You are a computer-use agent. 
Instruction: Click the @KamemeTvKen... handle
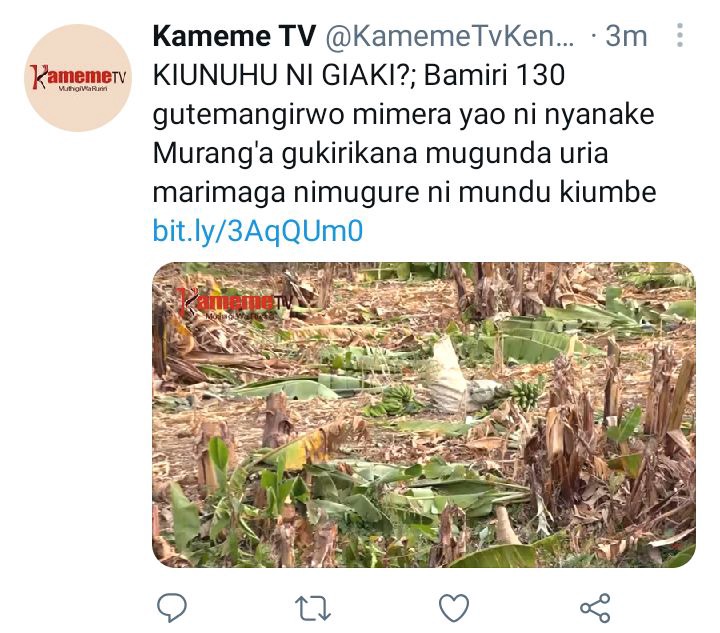pos(450,36)
